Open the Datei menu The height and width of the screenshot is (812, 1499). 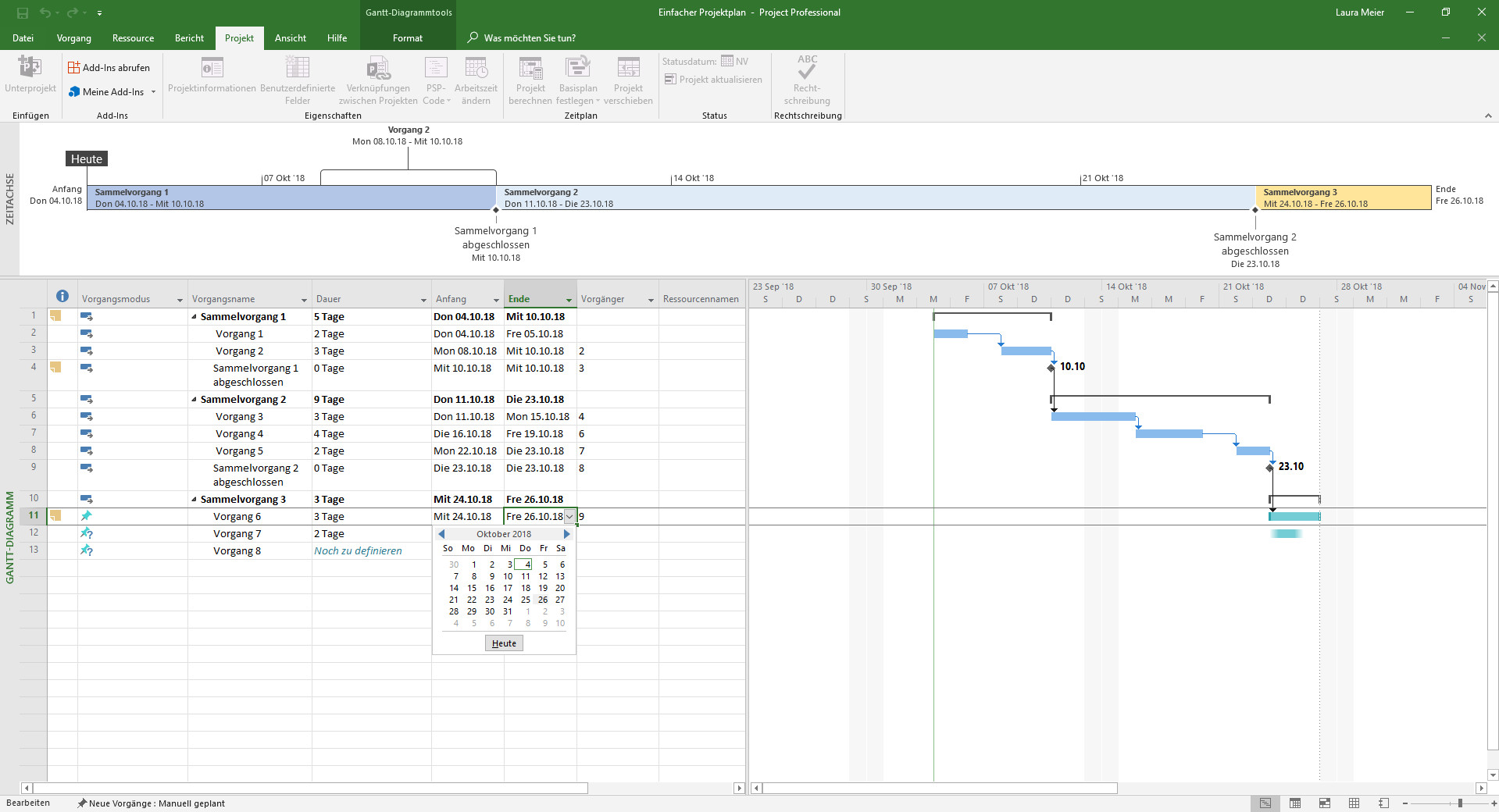(23, 37)
